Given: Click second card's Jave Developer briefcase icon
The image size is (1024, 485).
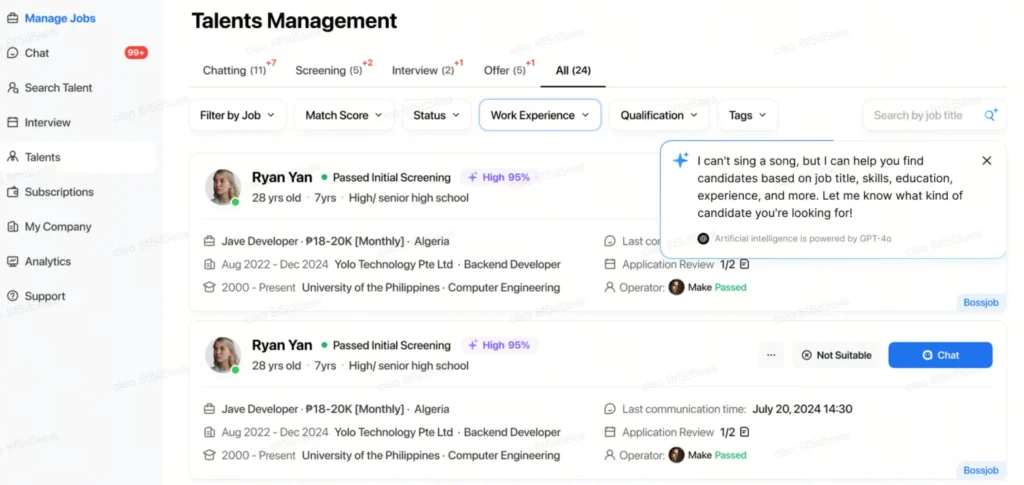Looking at the screenshot, I should coord(209,409).
